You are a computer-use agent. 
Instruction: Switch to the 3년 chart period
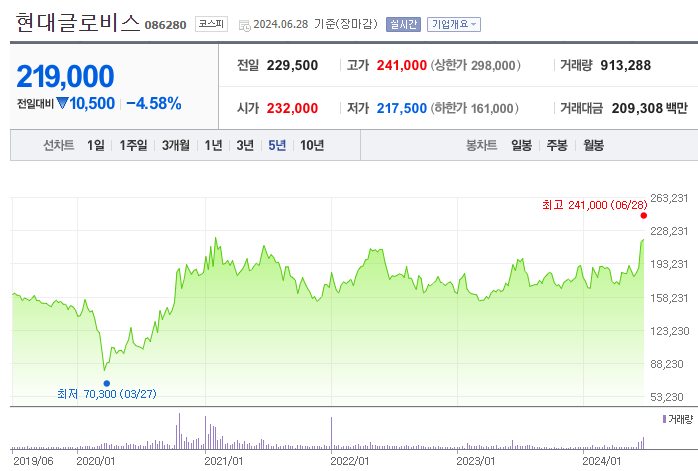(x=245, y=145)
